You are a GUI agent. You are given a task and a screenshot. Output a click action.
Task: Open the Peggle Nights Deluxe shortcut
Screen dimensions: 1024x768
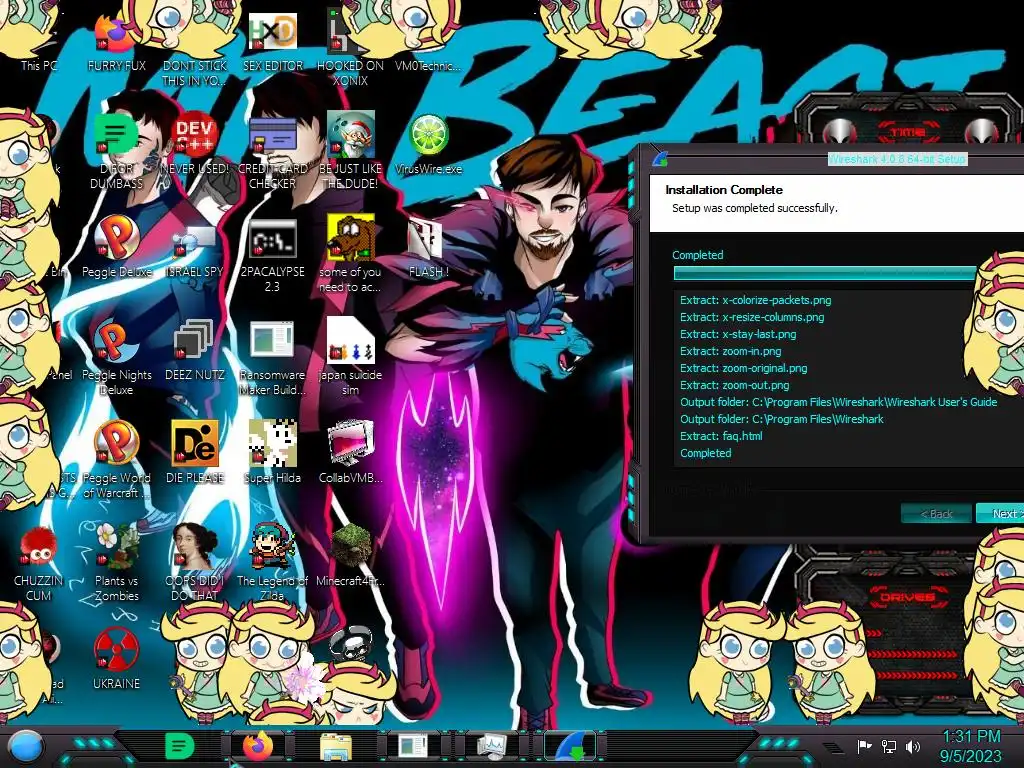click(116, 358)
